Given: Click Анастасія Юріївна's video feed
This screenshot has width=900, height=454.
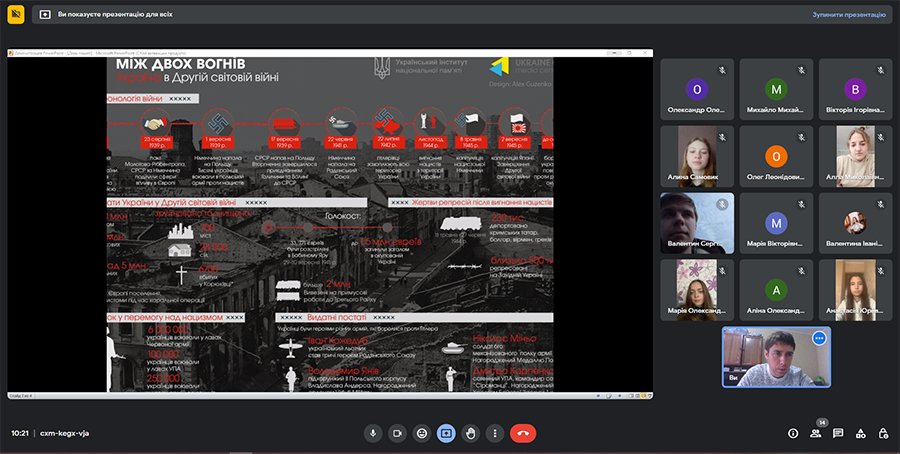Looking at the screenshot, I should [x=855, y=290].
